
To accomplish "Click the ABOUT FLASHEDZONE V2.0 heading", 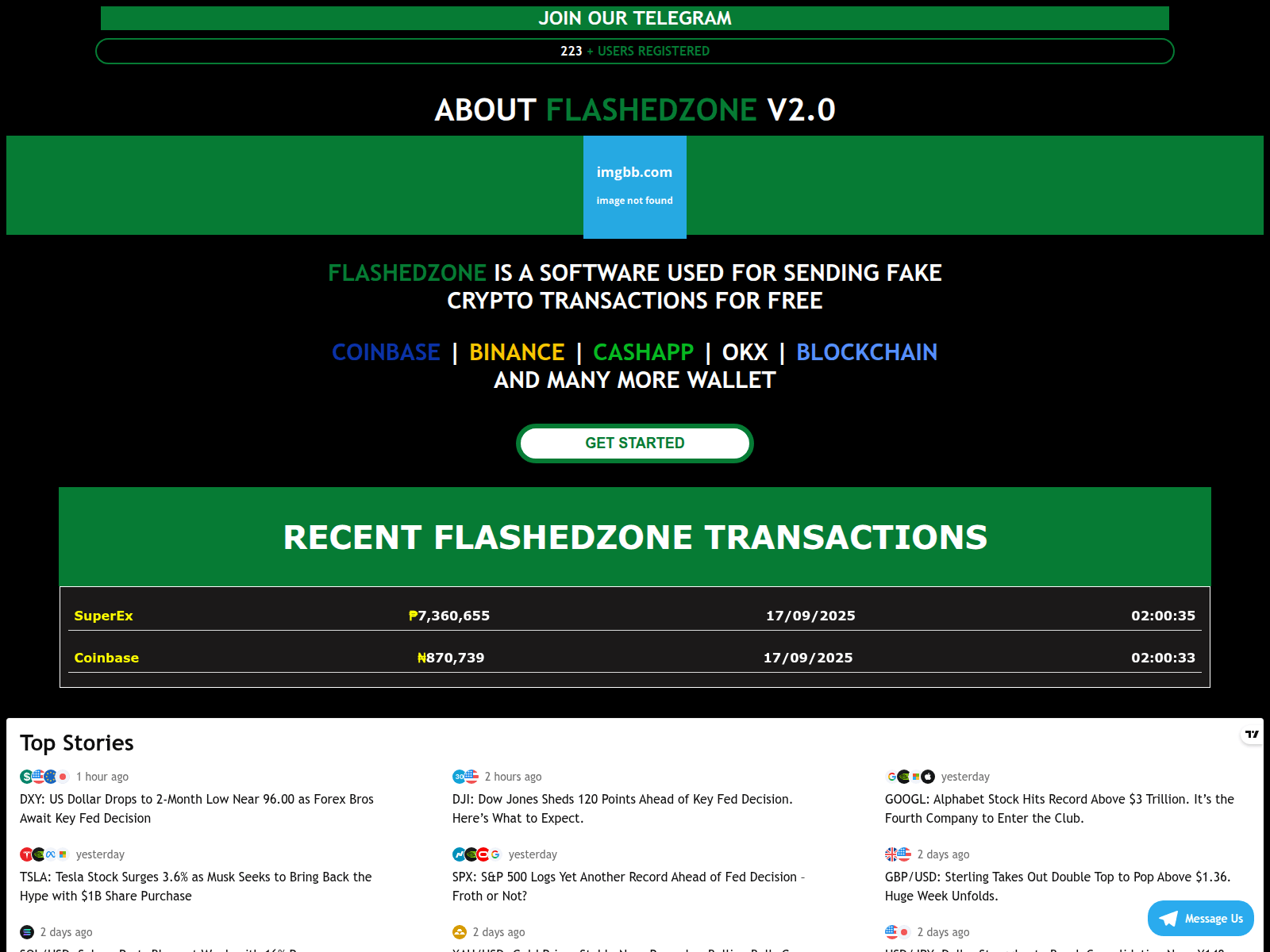I will pos(635,109).
